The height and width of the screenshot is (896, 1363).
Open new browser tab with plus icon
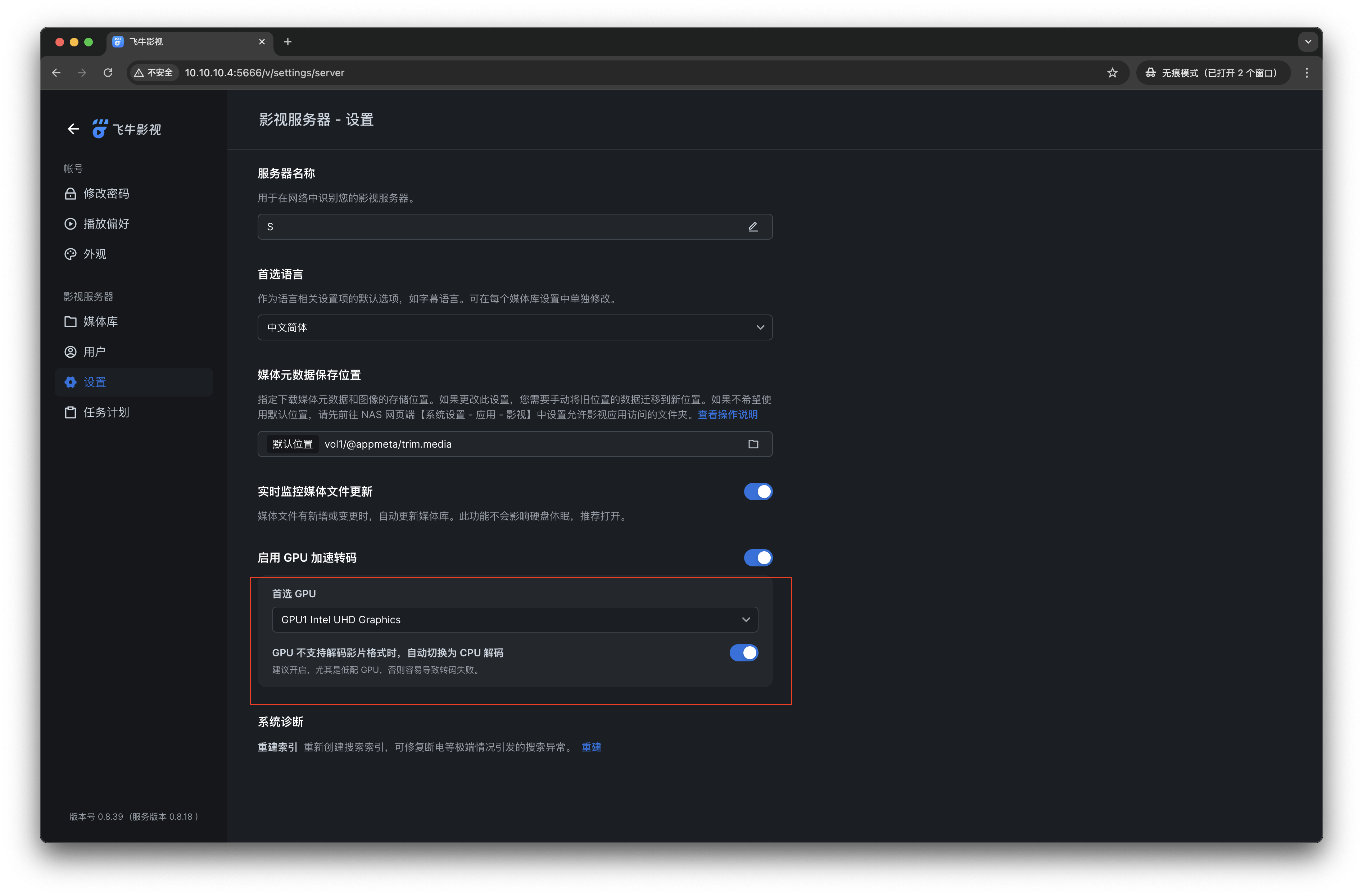[x=287, y=42]
